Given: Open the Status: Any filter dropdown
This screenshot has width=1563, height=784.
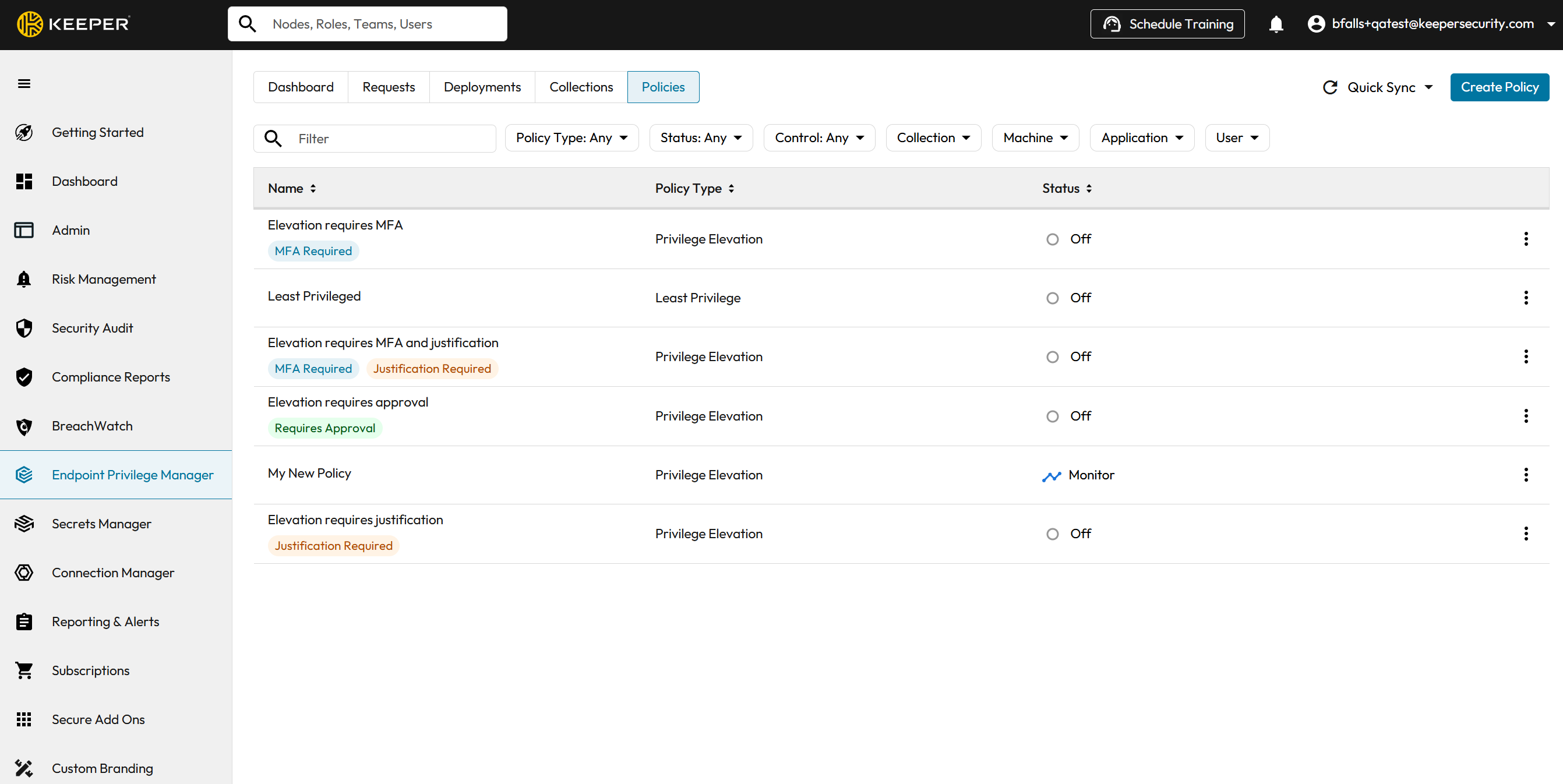Looking at the screenshot, I should [700, 137].
